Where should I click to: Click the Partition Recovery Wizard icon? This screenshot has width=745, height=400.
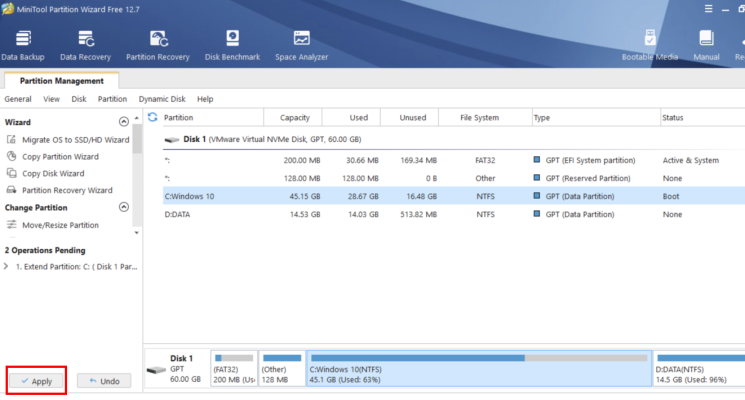pyautogui.click(x=11, y=190)
